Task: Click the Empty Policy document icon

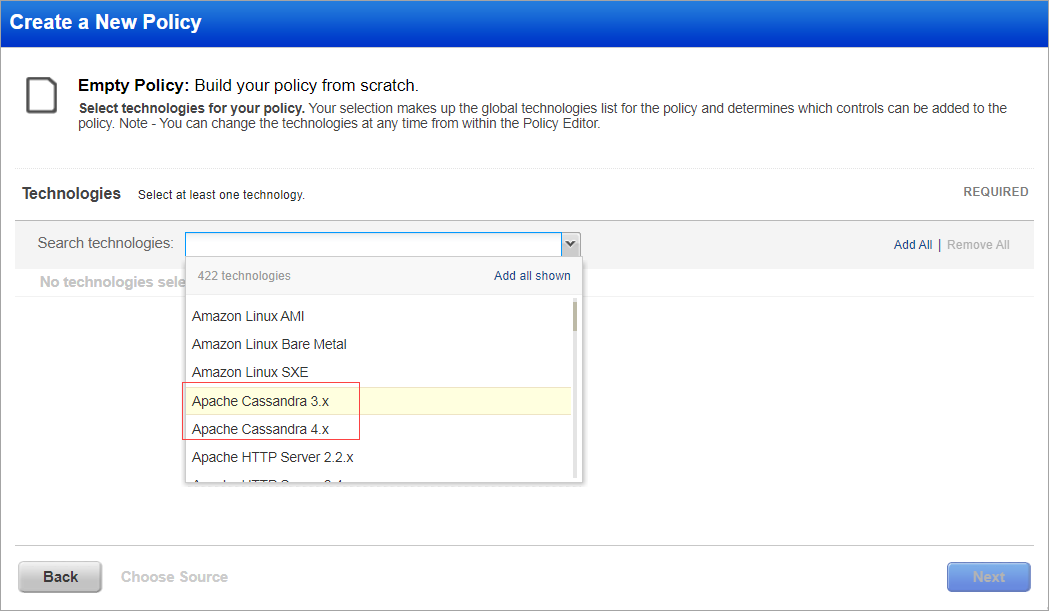Action: click(40, 97)
